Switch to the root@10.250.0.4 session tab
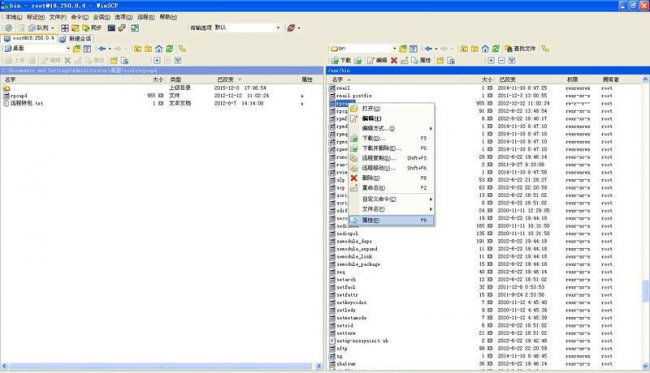 click(29, 38)
